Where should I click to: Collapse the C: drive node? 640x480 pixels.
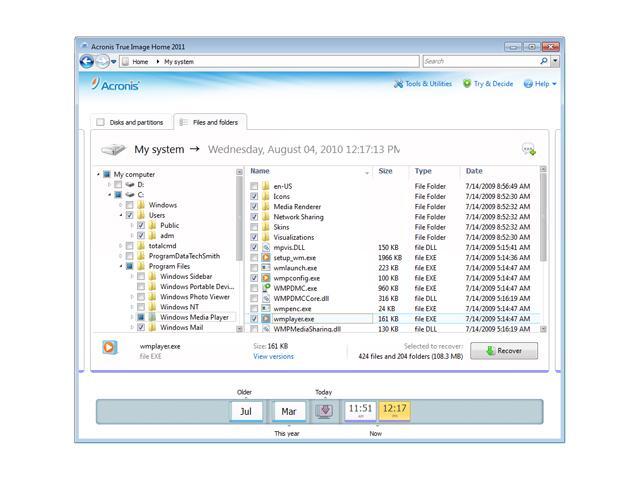coord(109,195)
